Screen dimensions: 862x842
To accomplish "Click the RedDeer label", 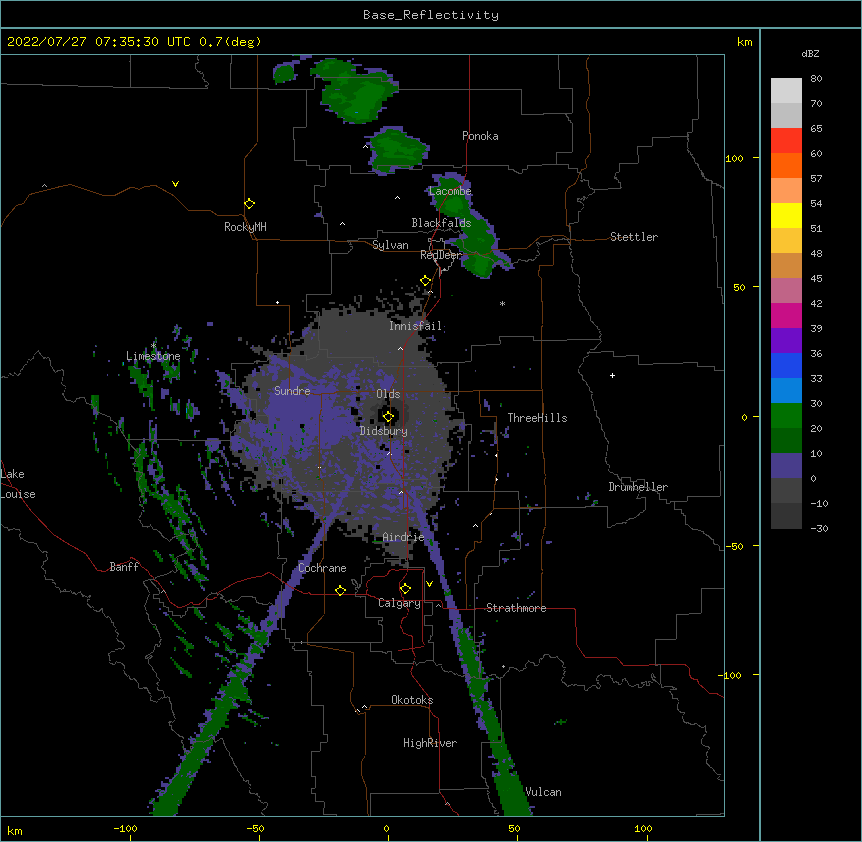I will (441, 255).
